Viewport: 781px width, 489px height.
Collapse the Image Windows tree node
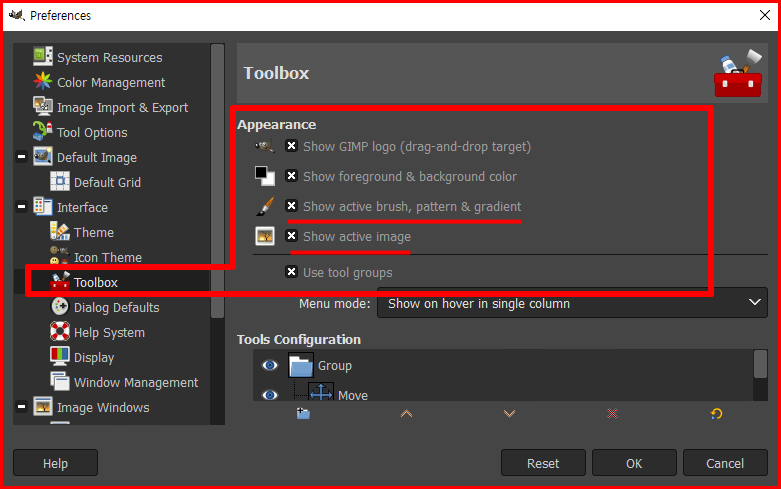[21, 406]
